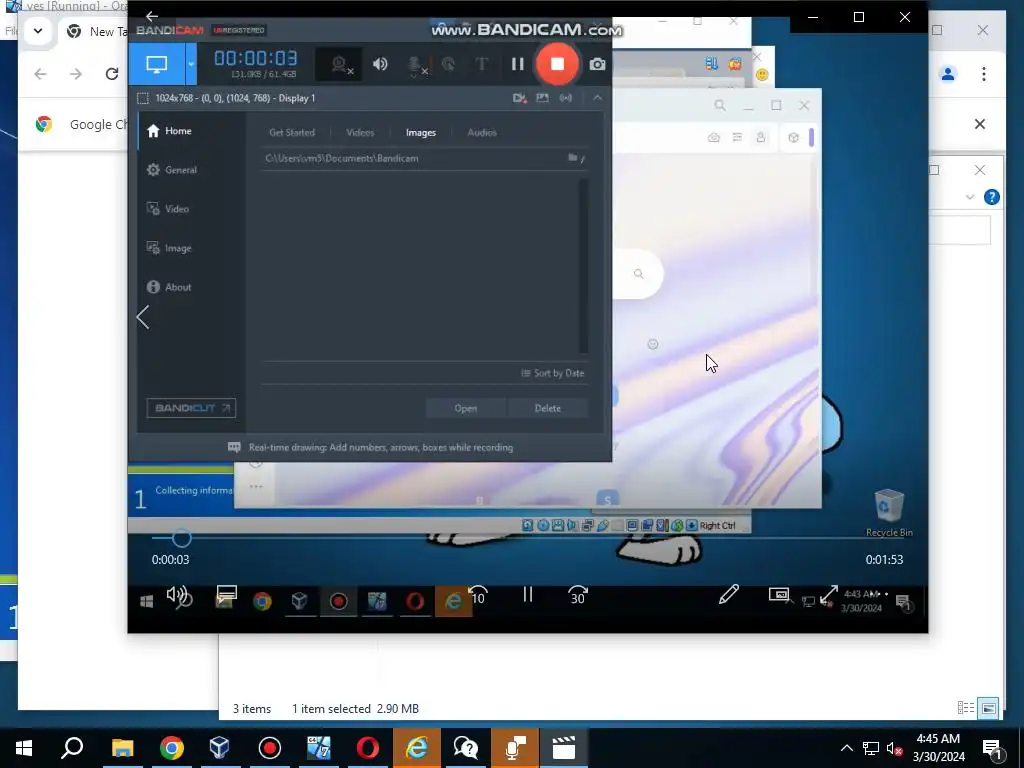Toggle the Bandicam microphone icon
The image size is (1024, 768).
click(x=415, y=65)
